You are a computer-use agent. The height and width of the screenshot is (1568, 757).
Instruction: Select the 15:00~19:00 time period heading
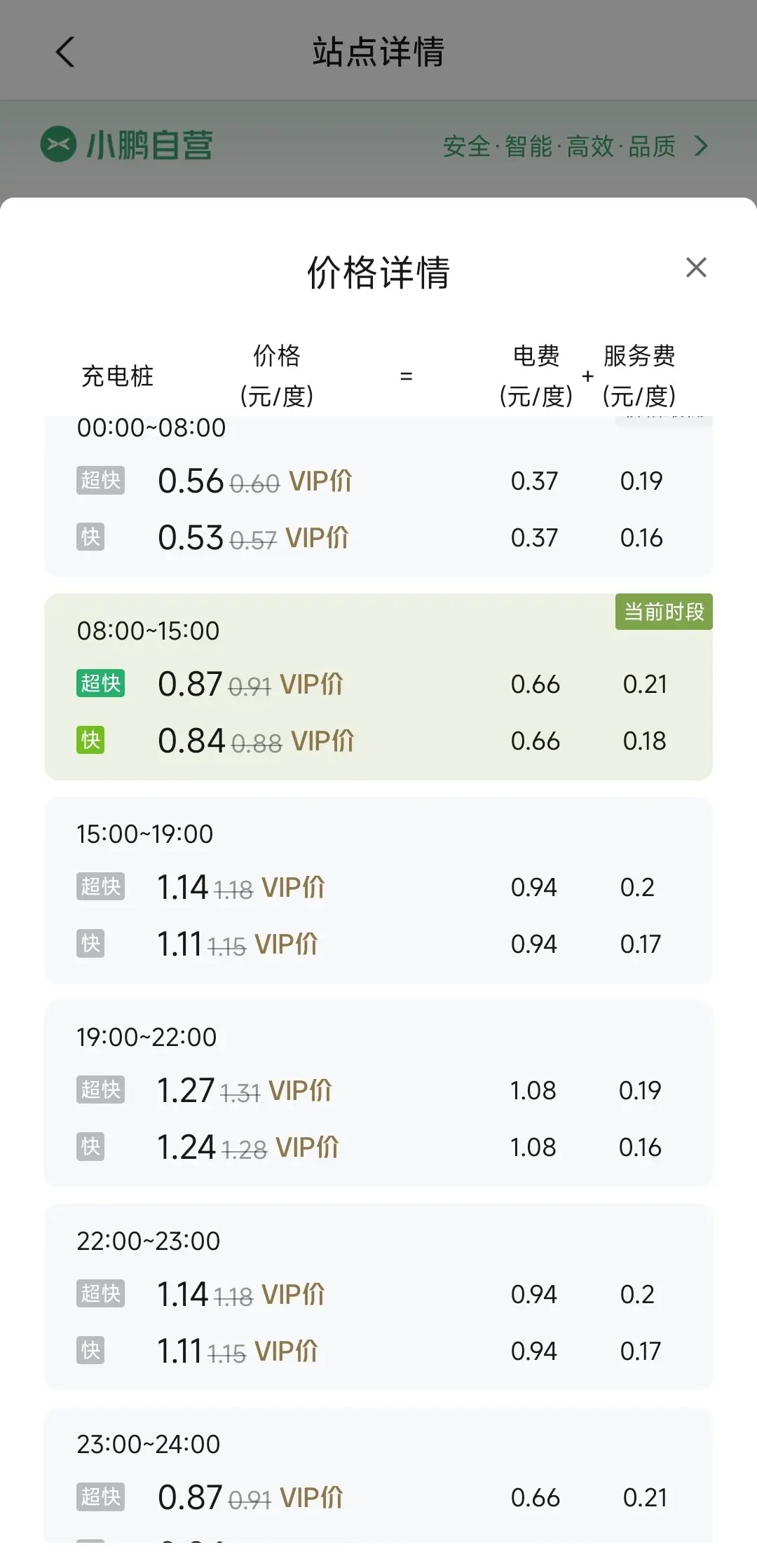[x=145, y=834]
